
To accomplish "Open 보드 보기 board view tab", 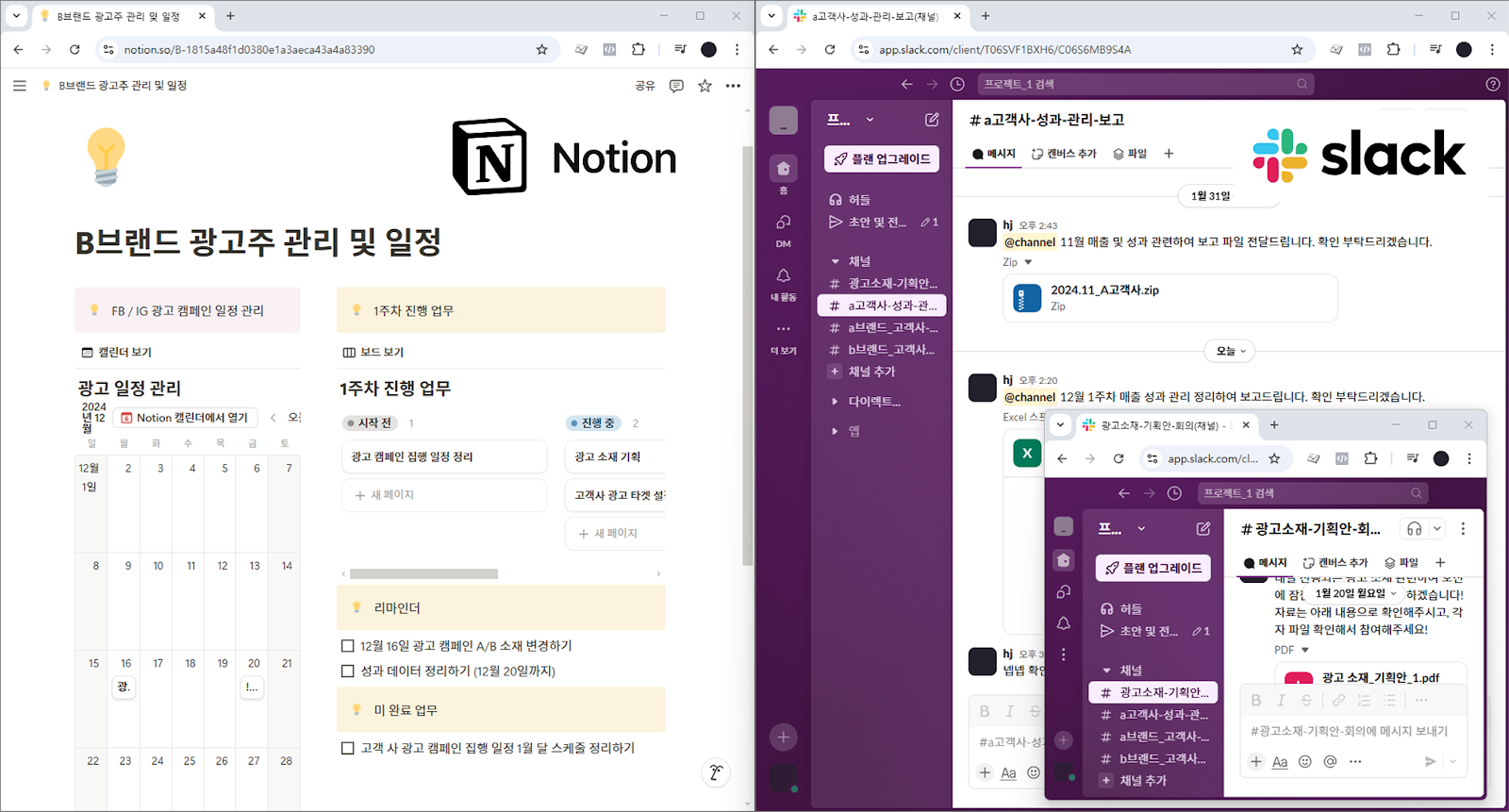I will (x=373, y=352).
